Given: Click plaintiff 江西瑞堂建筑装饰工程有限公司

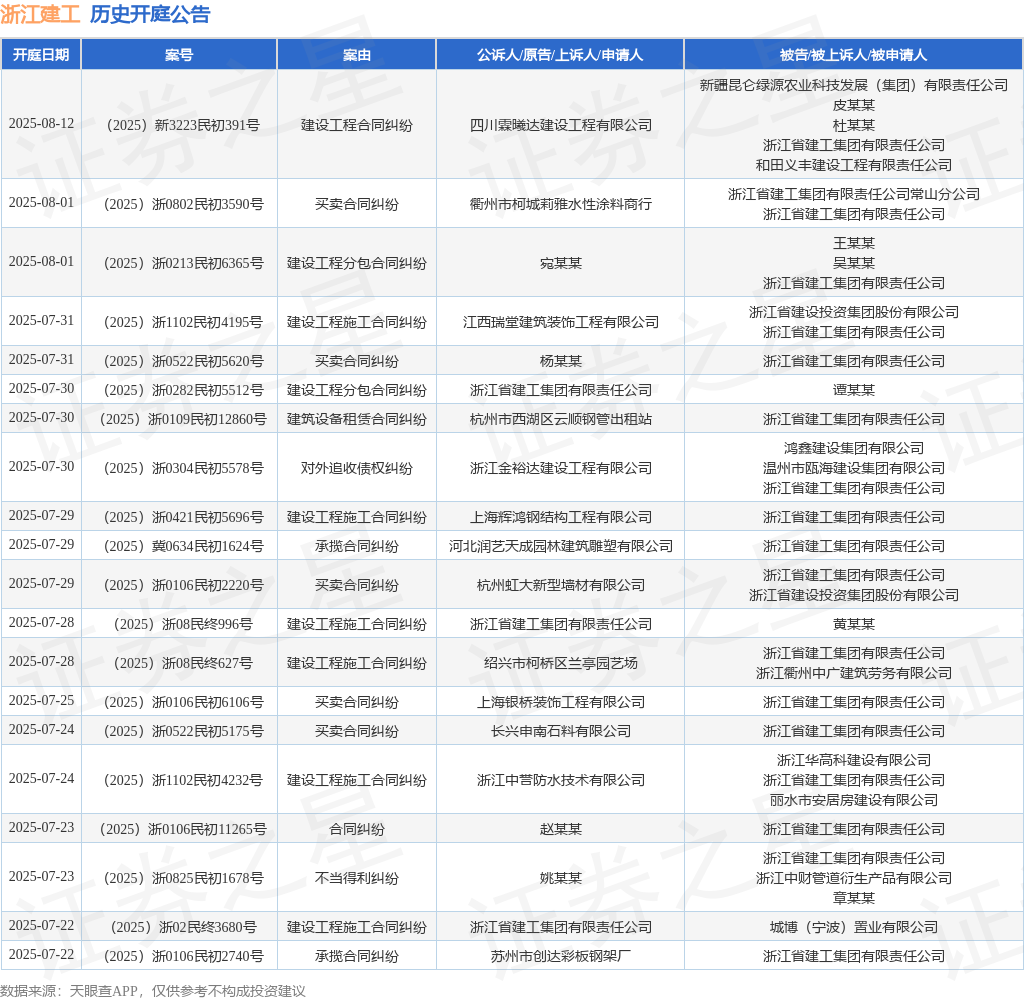Looking at the screenshot, I should tap(561, 322).
